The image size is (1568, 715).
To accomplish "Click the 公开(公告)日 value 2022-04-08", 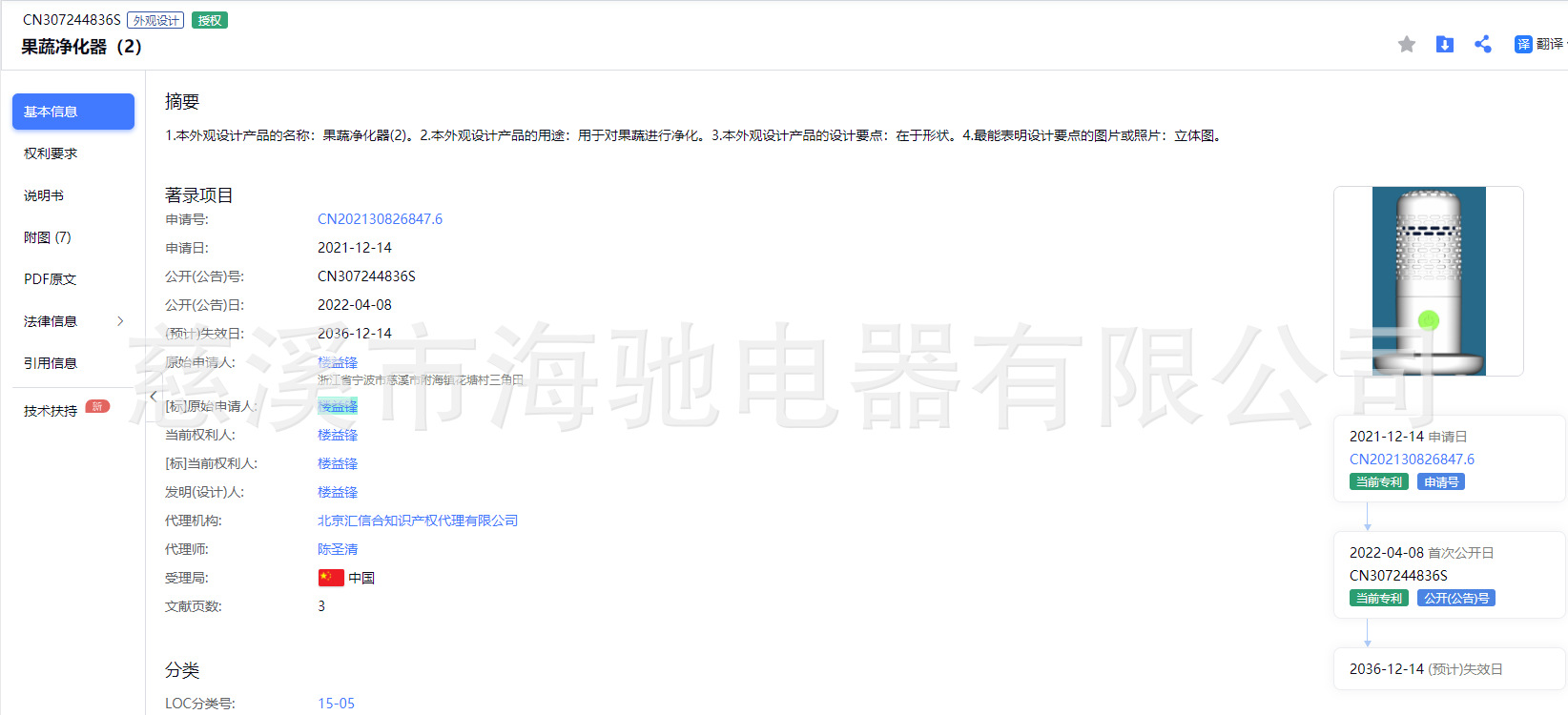I will (x=355, y=305).
